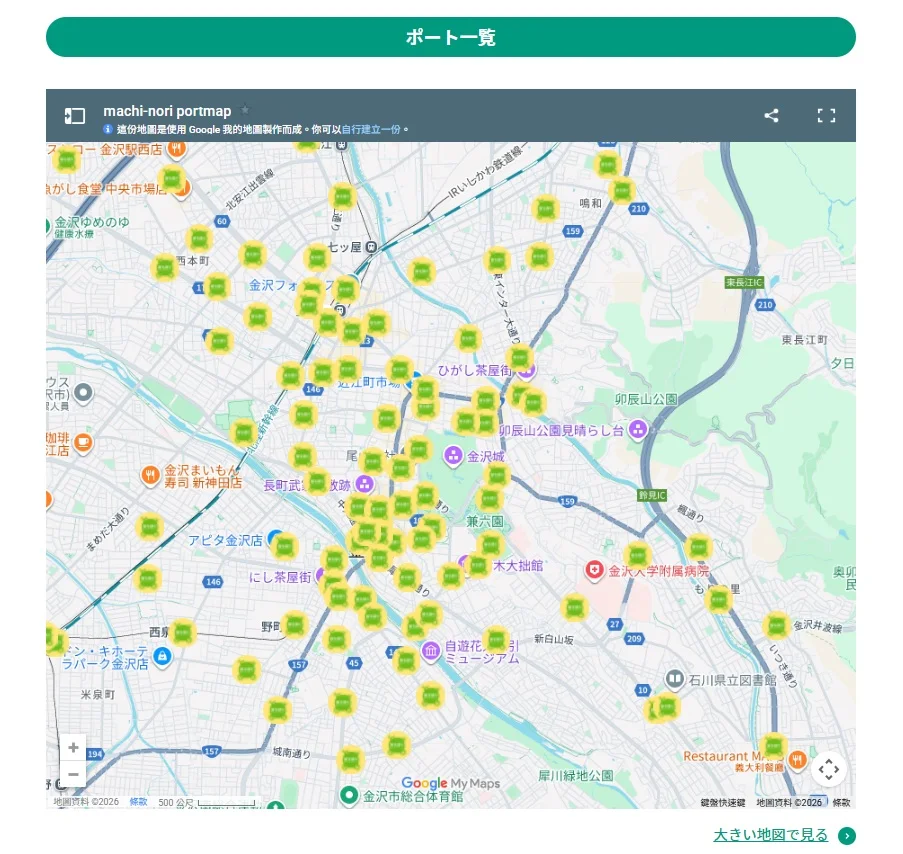The width and height of the screenshot is (903, 854).
Task: Click the 金沢大学附属病院 hospital marker
Action: 595,570
